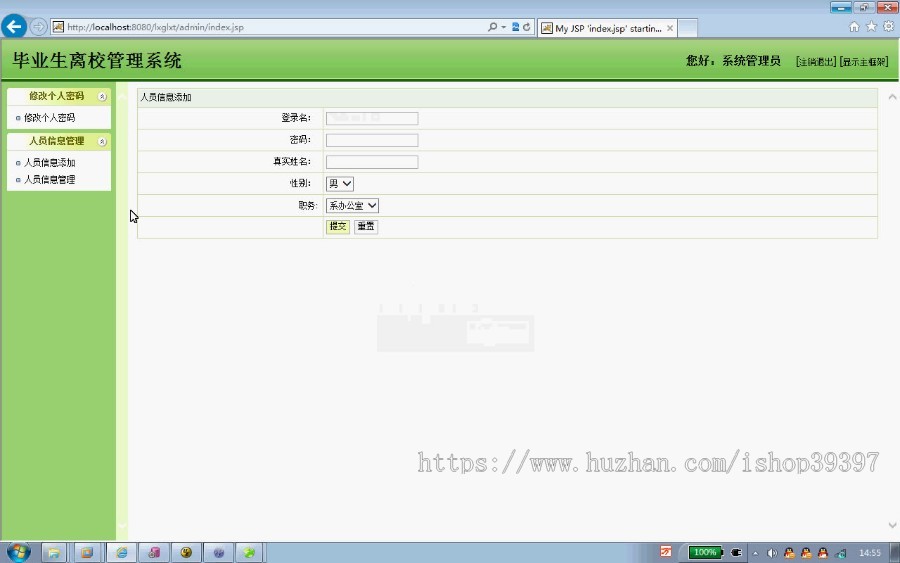The image size is (900, 563).
Task: Click 注销退出 logout link
Action: (816, 62)
